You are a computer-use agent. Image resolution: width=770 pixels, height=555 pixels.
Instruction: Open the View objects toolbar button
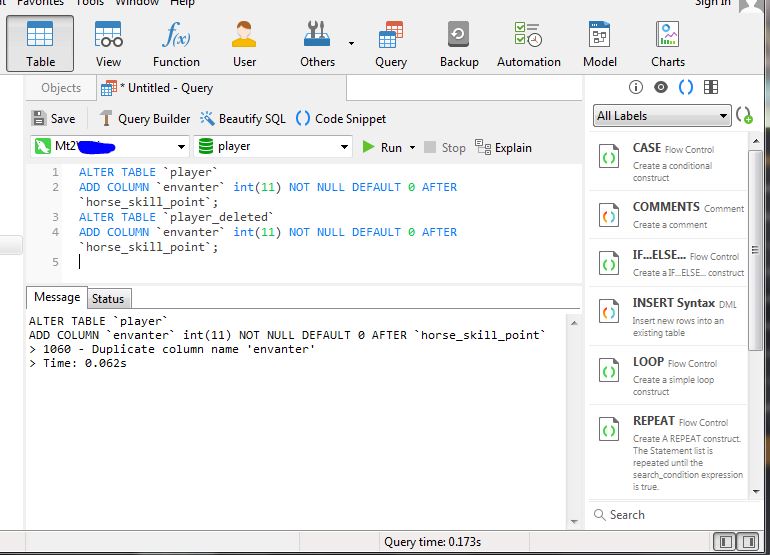[x=108, y=43]
